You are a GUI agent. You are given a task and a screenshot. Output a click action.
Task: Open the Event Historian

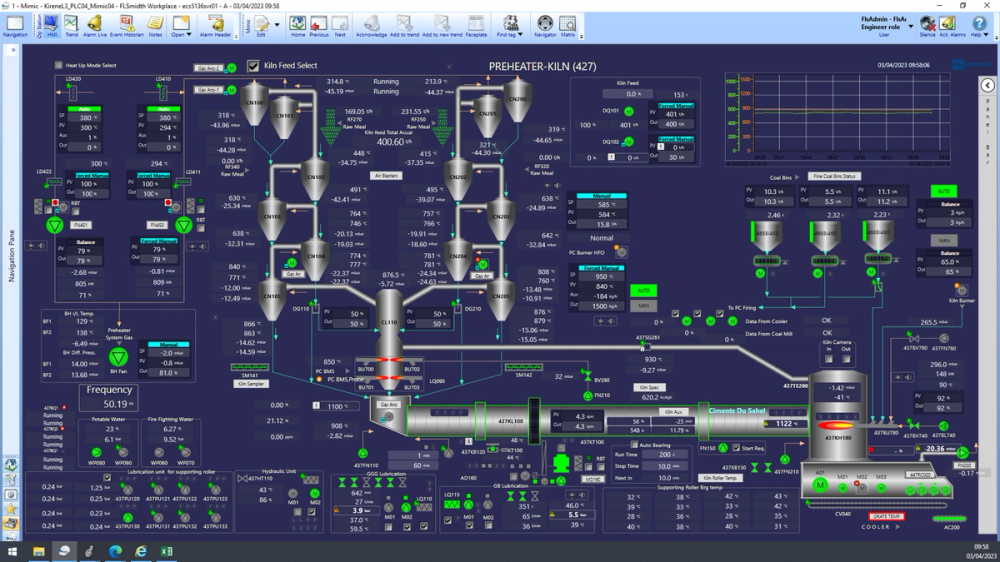pos(126,26)
